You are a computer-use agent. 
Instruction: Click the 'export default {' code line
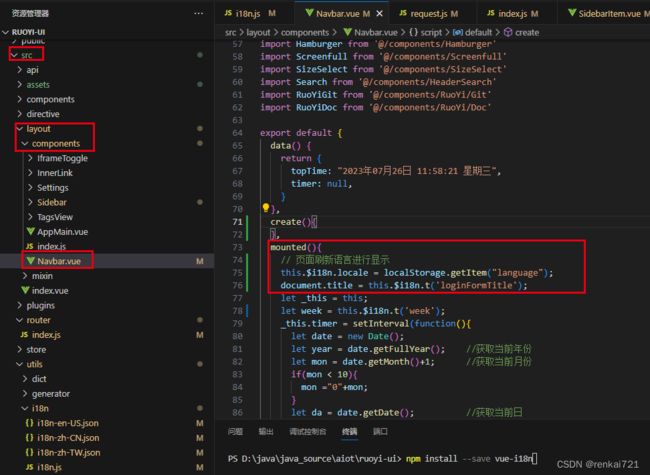click(x=301, y=133)
